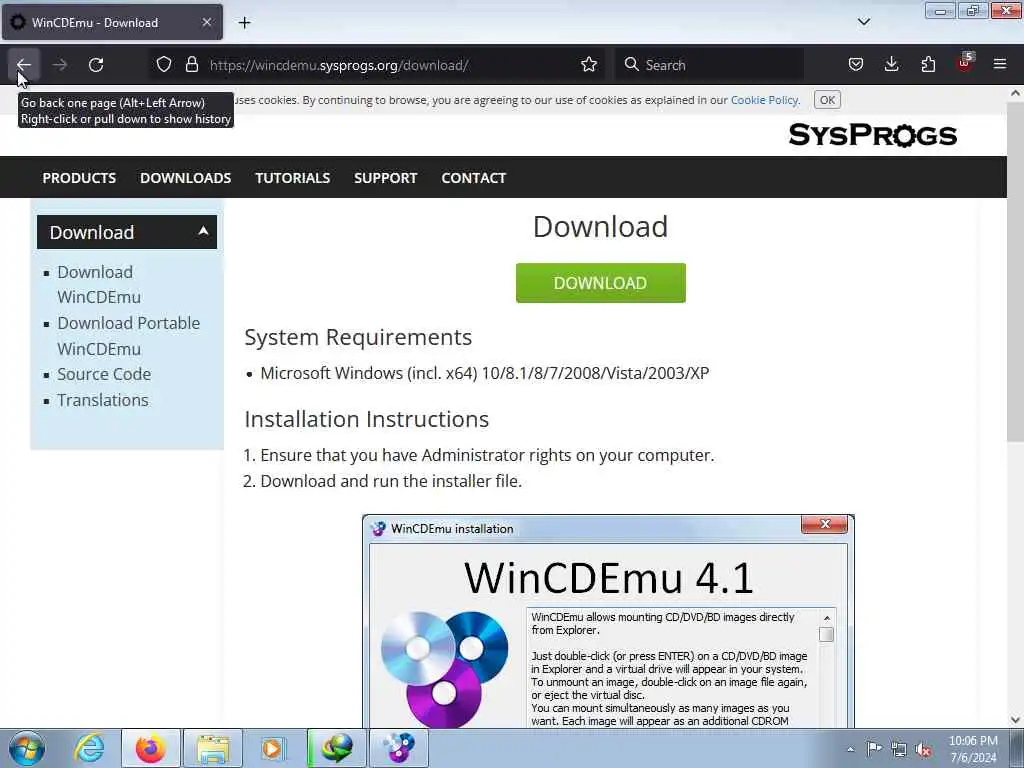
Task: Show hidden tray icons arrow
Action: (850, 749)
